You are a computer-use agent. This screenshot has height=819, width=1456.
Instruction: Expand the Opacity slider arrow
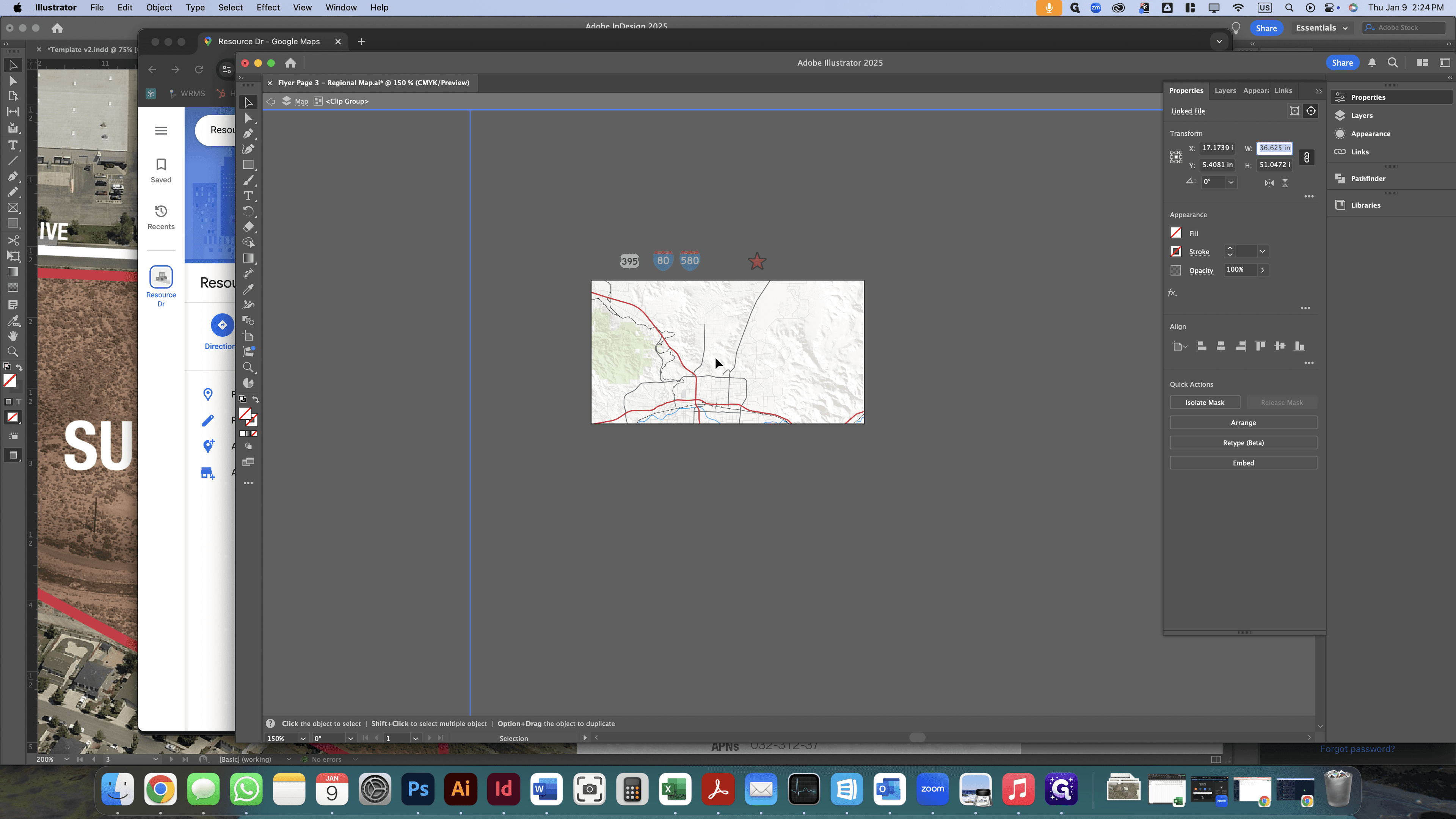1262,270
